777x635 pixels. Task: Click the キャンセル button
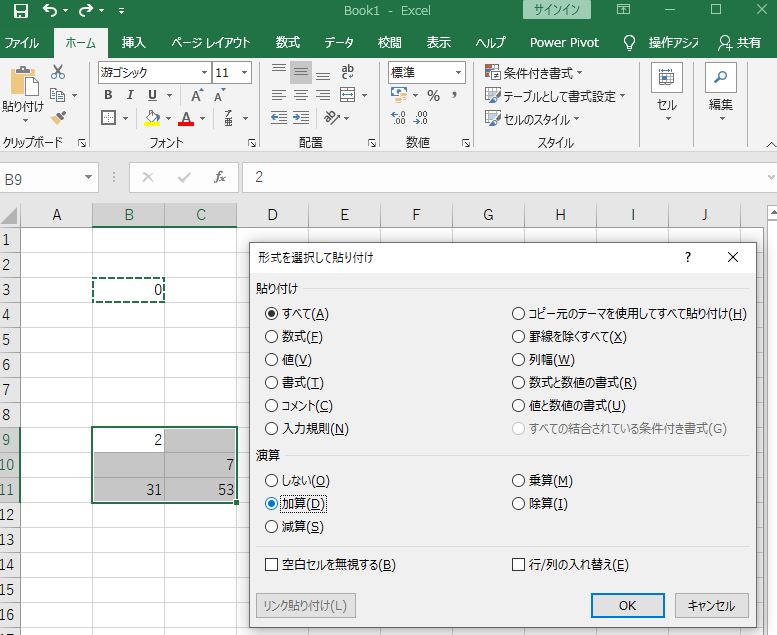[711, 605]
